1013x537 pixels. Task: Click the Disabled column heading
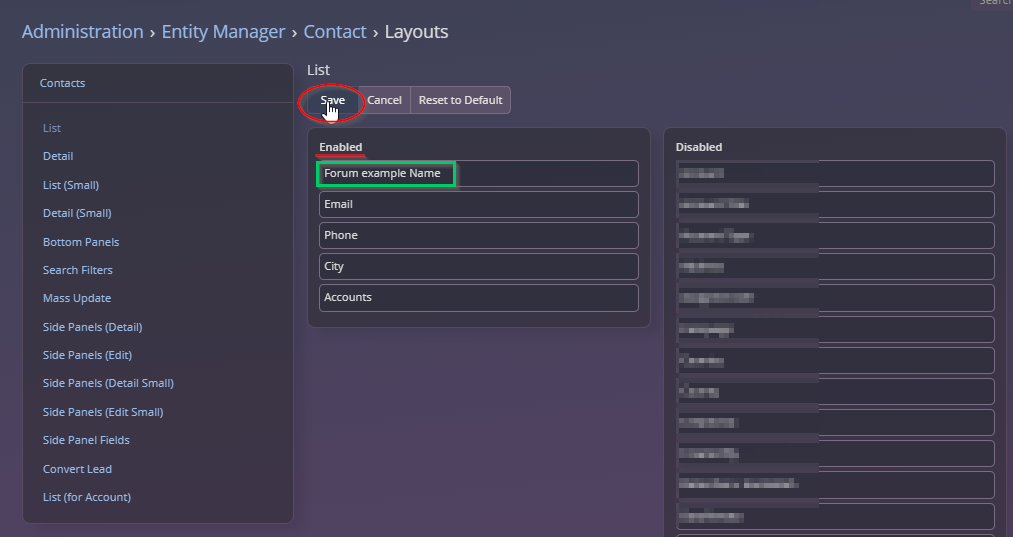[x=698, y=147]
